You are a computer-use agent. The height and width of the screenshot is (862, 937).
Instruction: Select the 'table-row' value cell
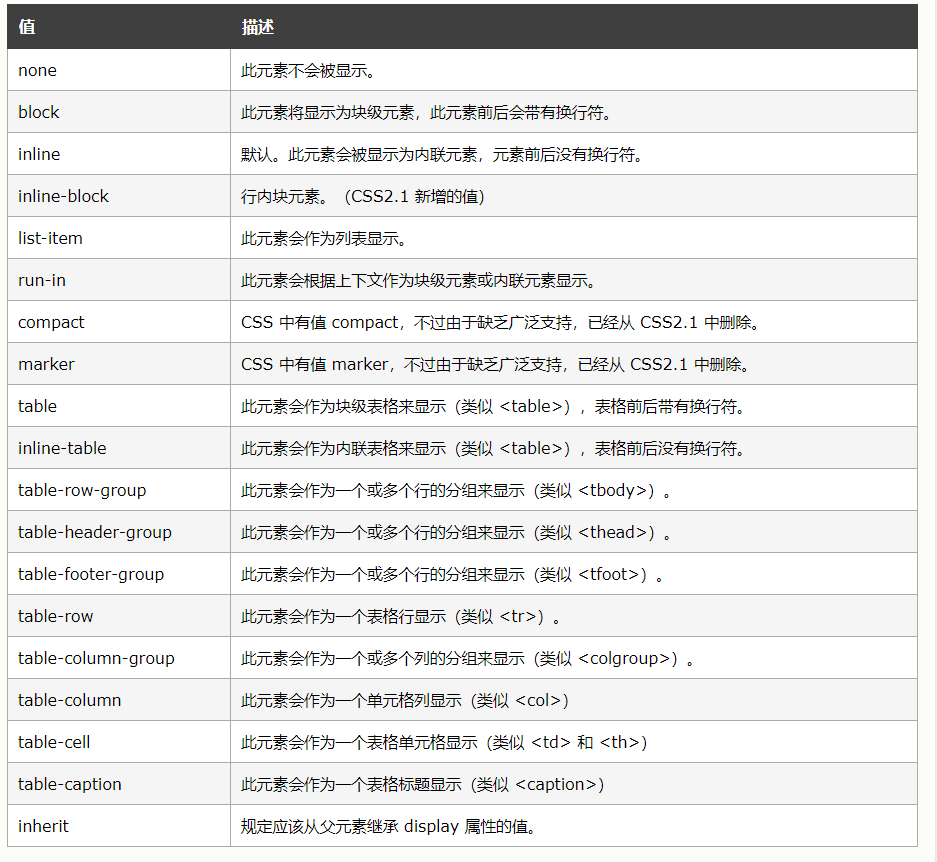[x=119, y=616]
